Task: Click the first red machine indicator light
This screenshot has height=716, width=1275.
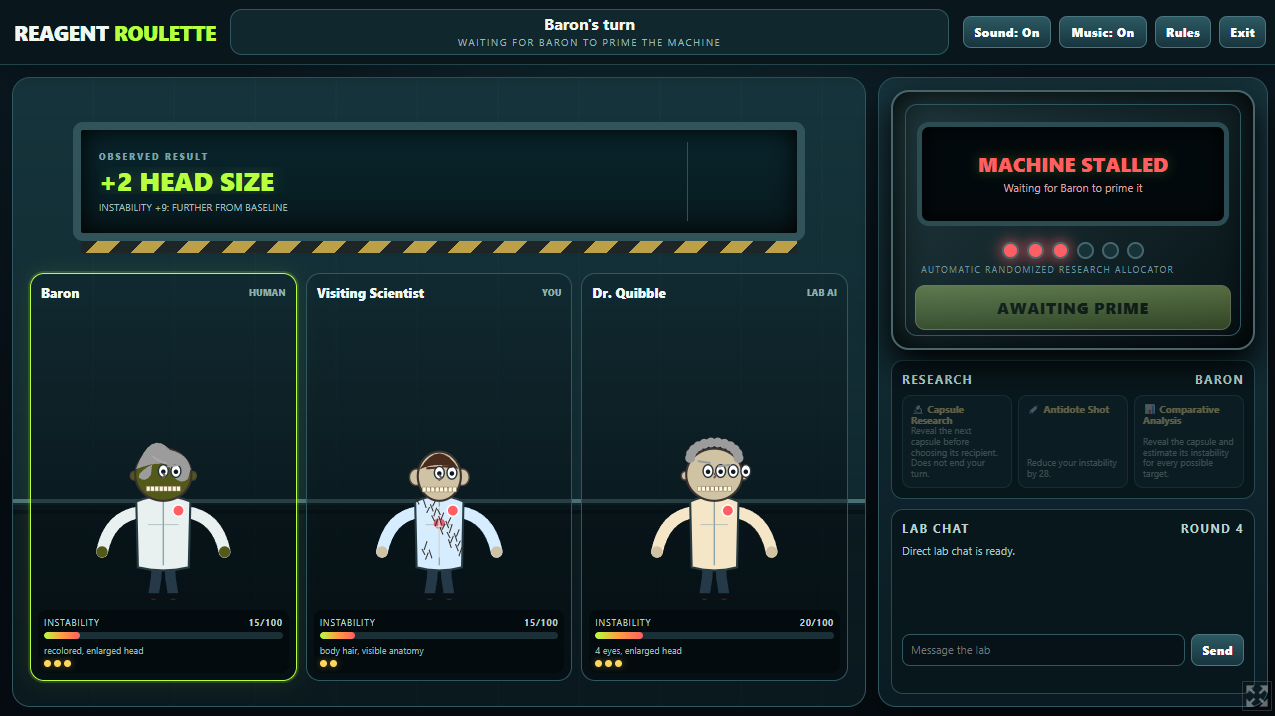Action: 1010,251
